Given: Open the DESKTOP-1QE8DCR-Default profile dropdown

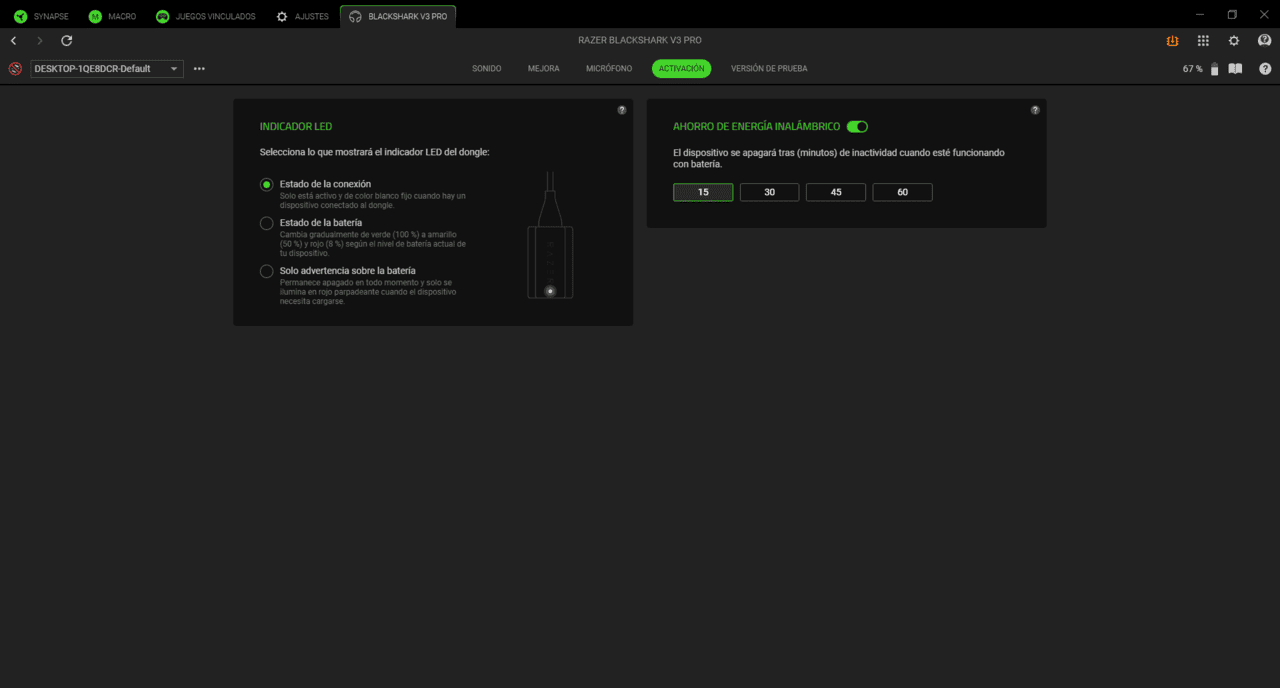Looking at the screenshot, I should coord(107,69).
